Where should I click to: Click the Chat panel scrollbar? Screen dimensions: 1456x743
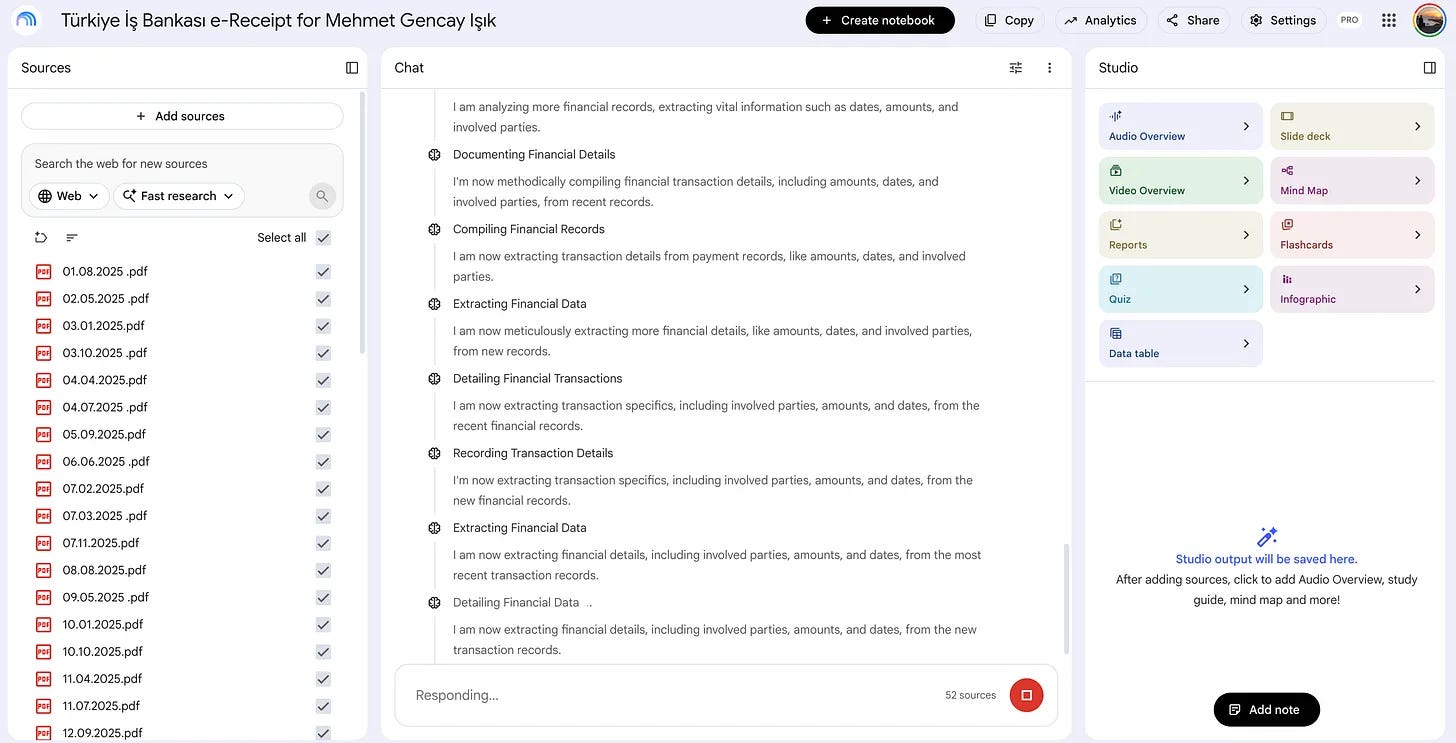point(1066,598)
